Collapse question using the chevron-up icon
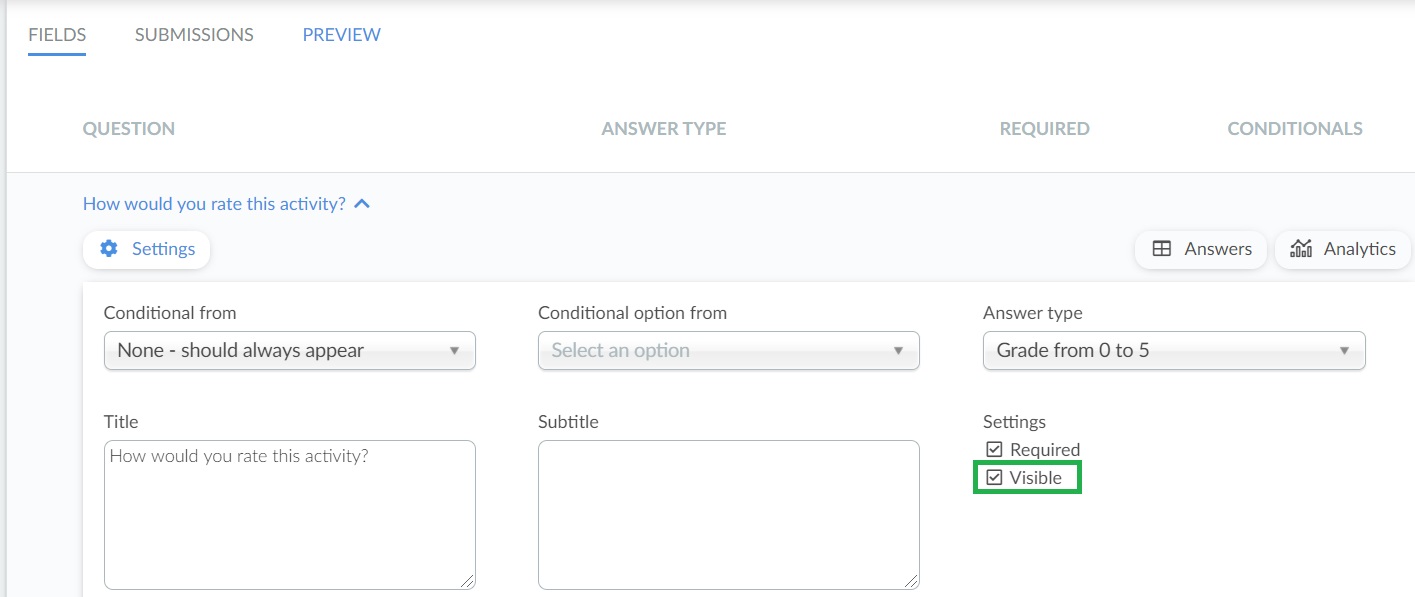This screenshot has height=597, width=1415. 362,204
